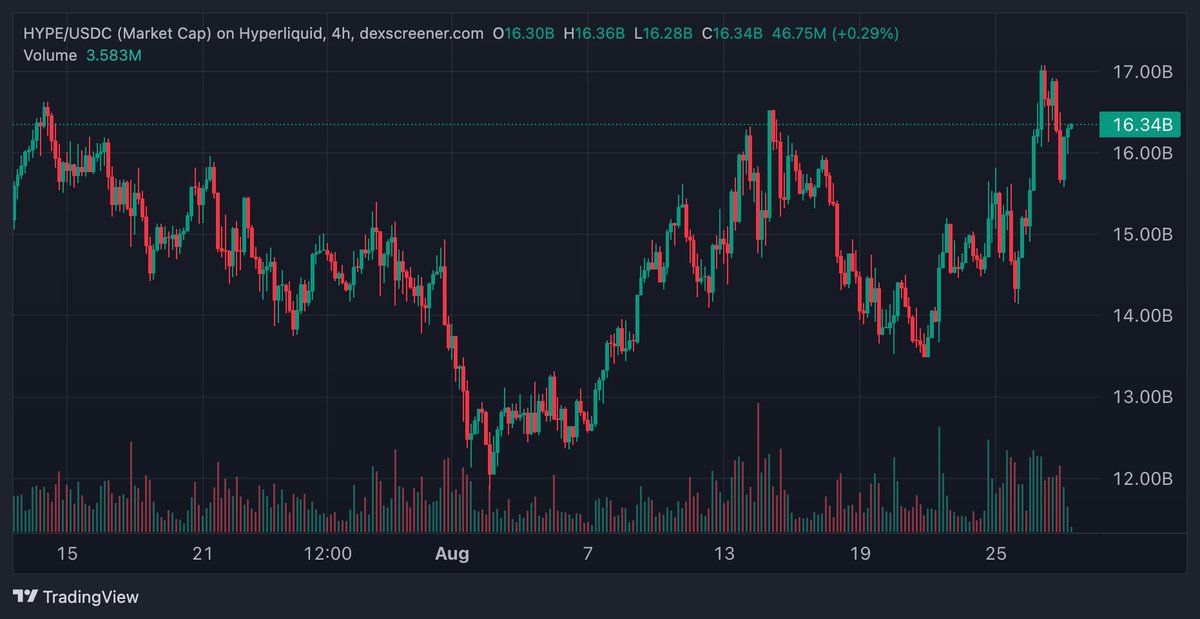Click the change value 46.75M (+0.29%)
The width and height of the screenshot is (1200, 619).
(x=835, y=33)
